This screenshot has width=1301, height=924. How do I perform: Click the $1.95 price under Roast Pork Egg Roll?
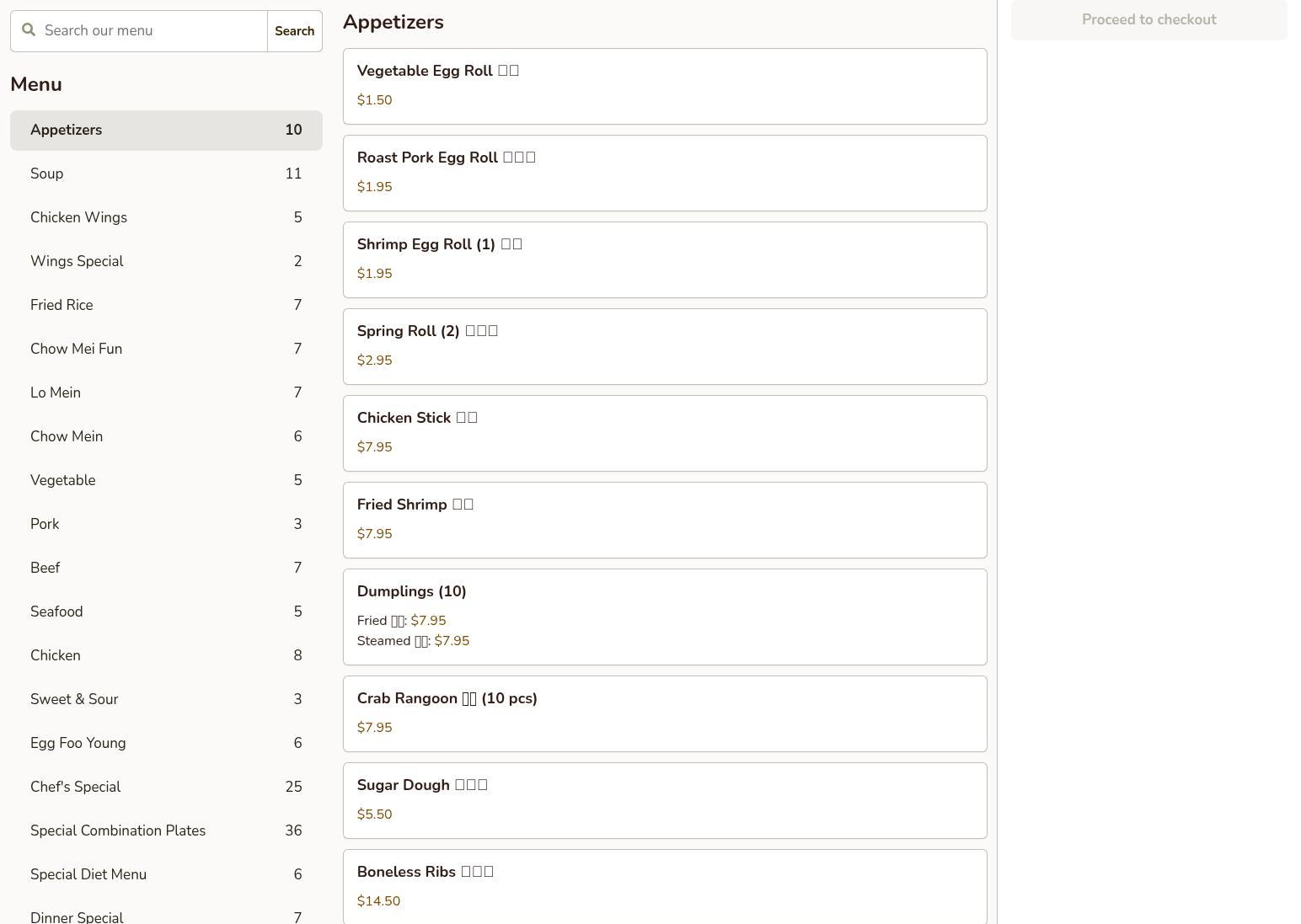coord(374,187)
